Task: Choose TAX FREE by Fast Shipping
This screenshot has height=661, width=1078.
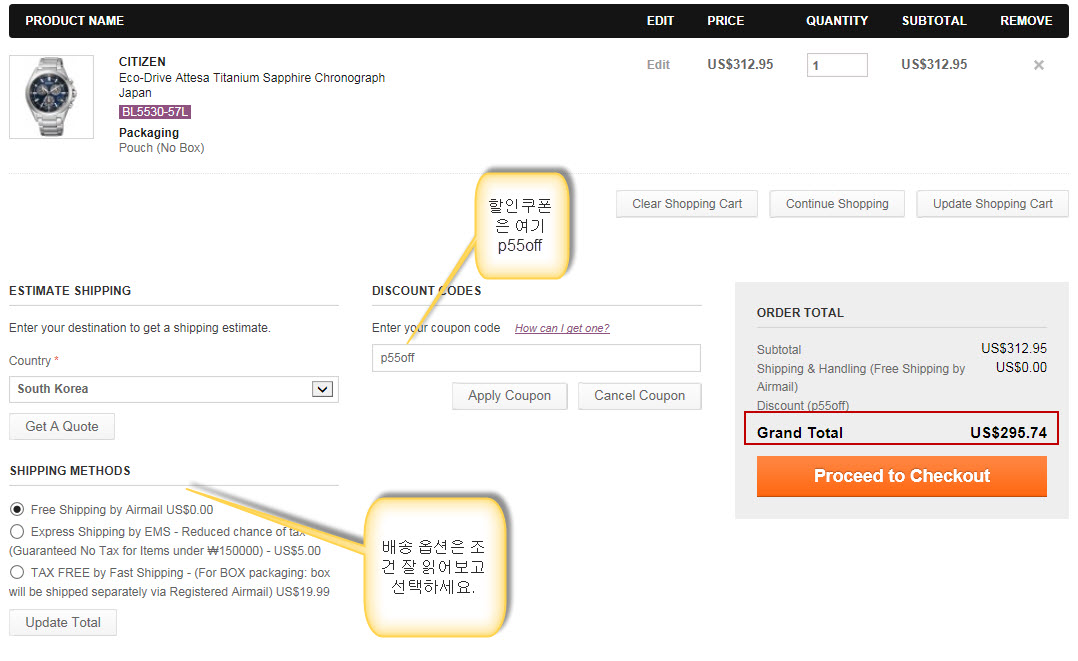Action: point(17,573)
